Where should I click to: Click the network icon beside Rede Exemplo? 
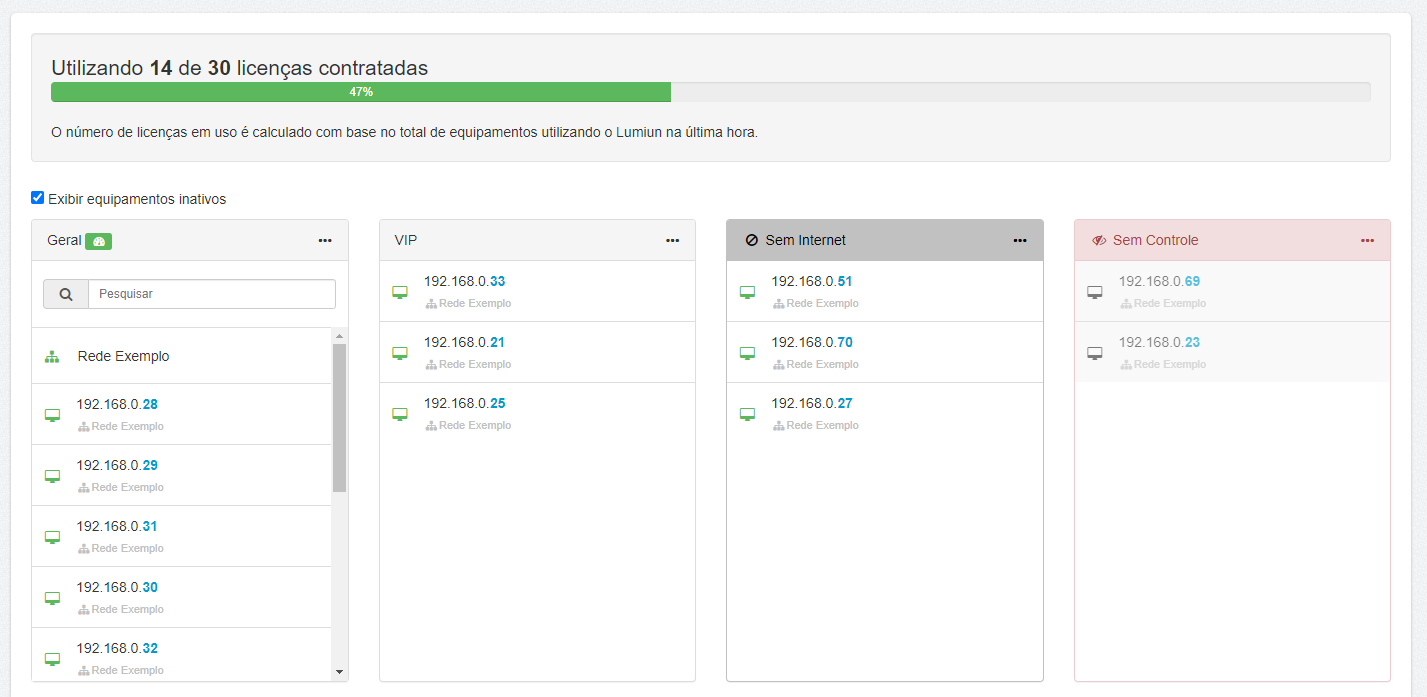(x=52, y=357)
